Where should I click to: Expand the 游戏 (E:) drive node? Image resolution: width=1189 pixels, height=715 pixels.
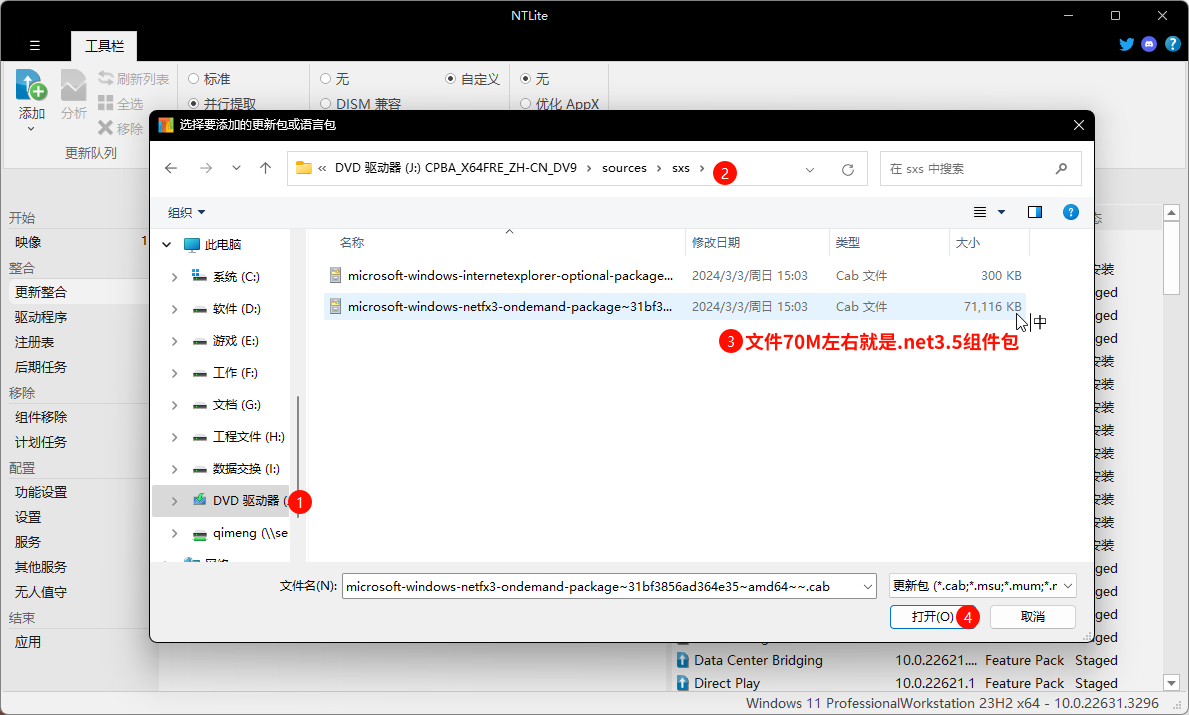pyautogui.click(x=174, y=341)
